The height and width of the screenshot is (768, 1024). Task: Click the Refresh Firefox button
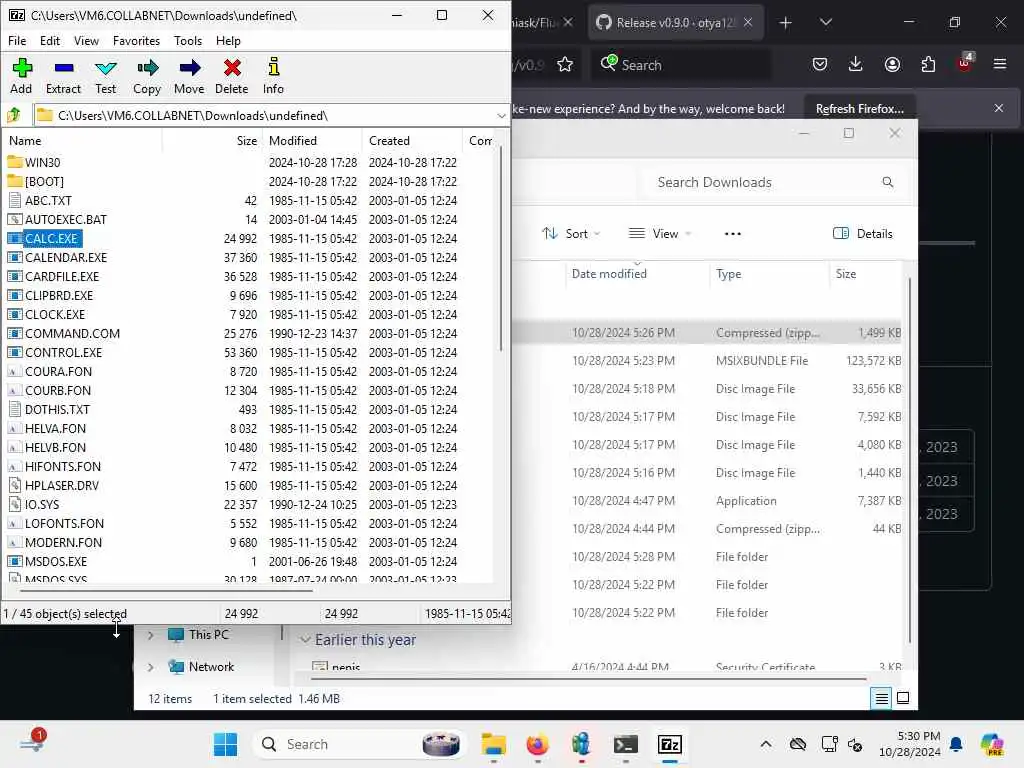pos(859,108)
